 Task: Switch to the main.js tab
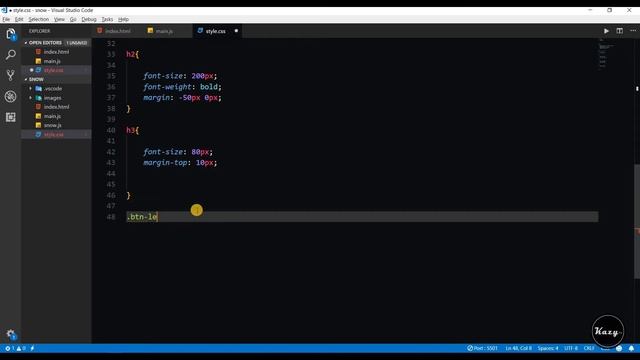(164, 31)
